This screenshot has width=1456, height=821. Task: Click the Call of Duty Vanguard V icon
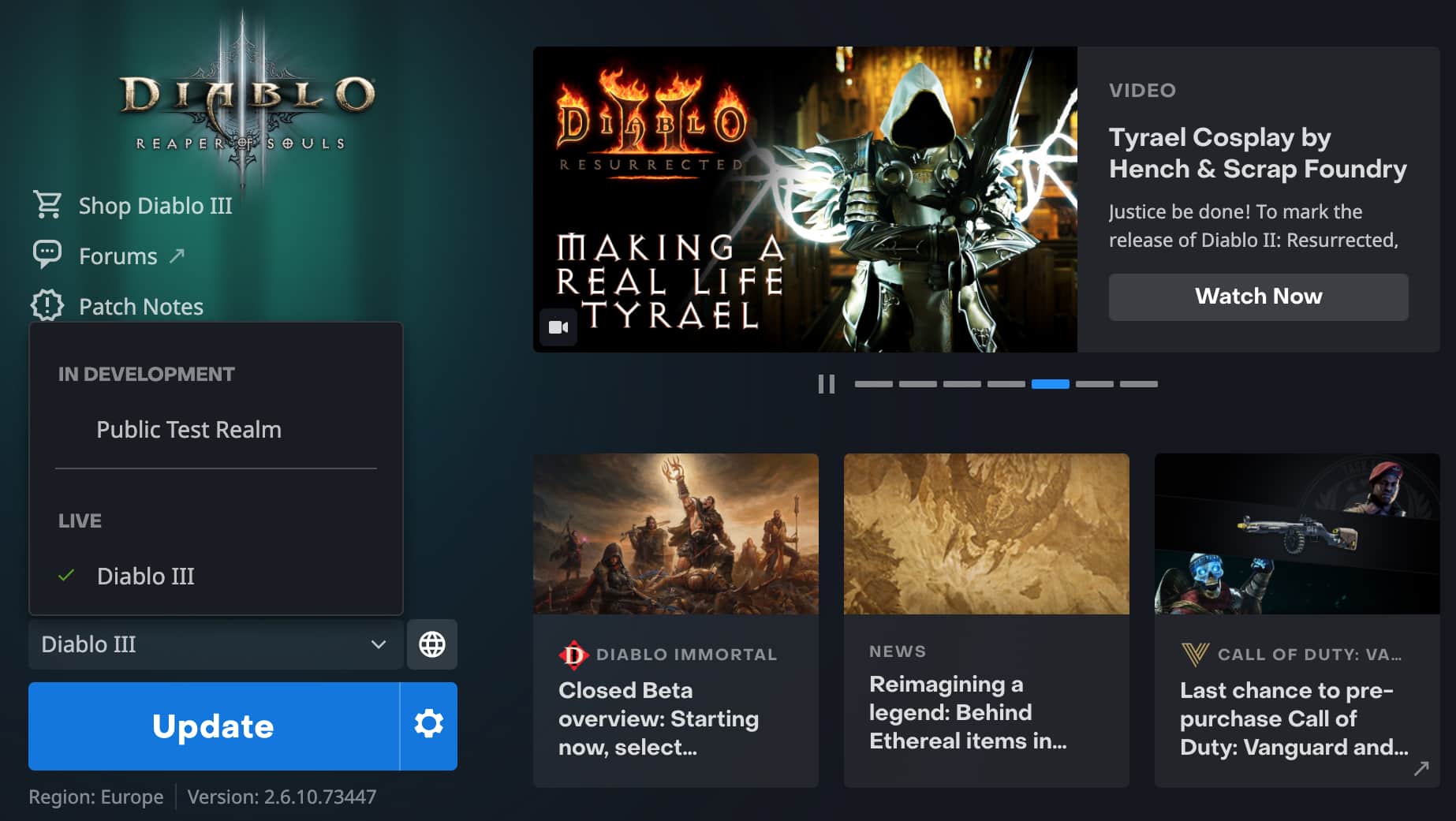click(x=1195, y=654)
